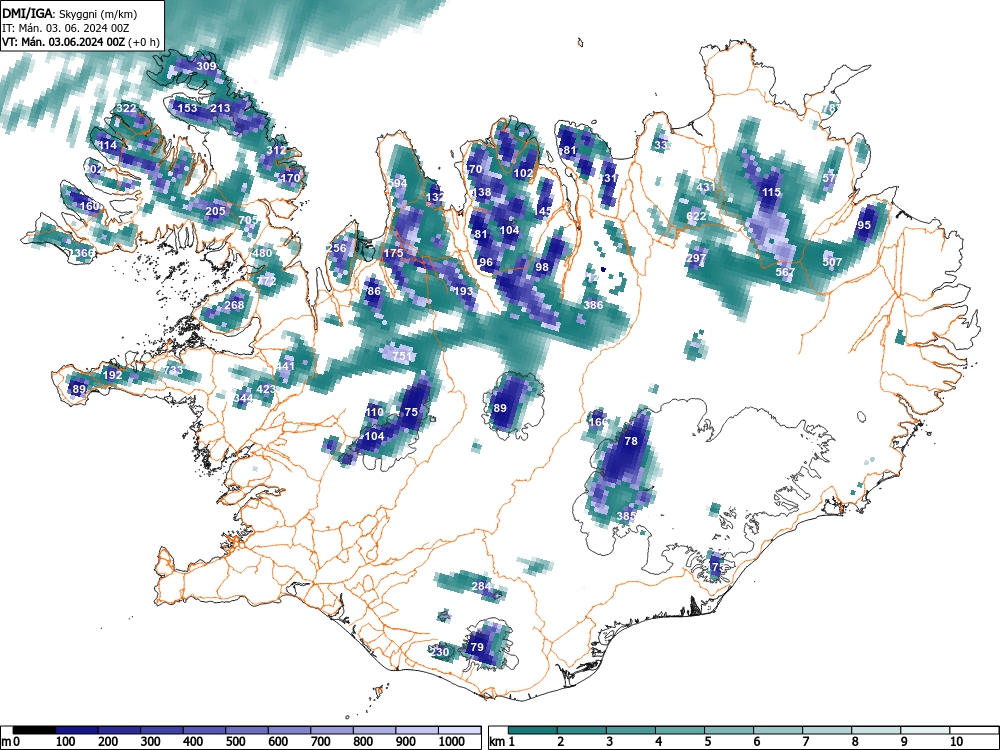The width and height of the screenshot is (1000, 750).
Task: Click the 'km' unit label in the legend
Action: 497,742
